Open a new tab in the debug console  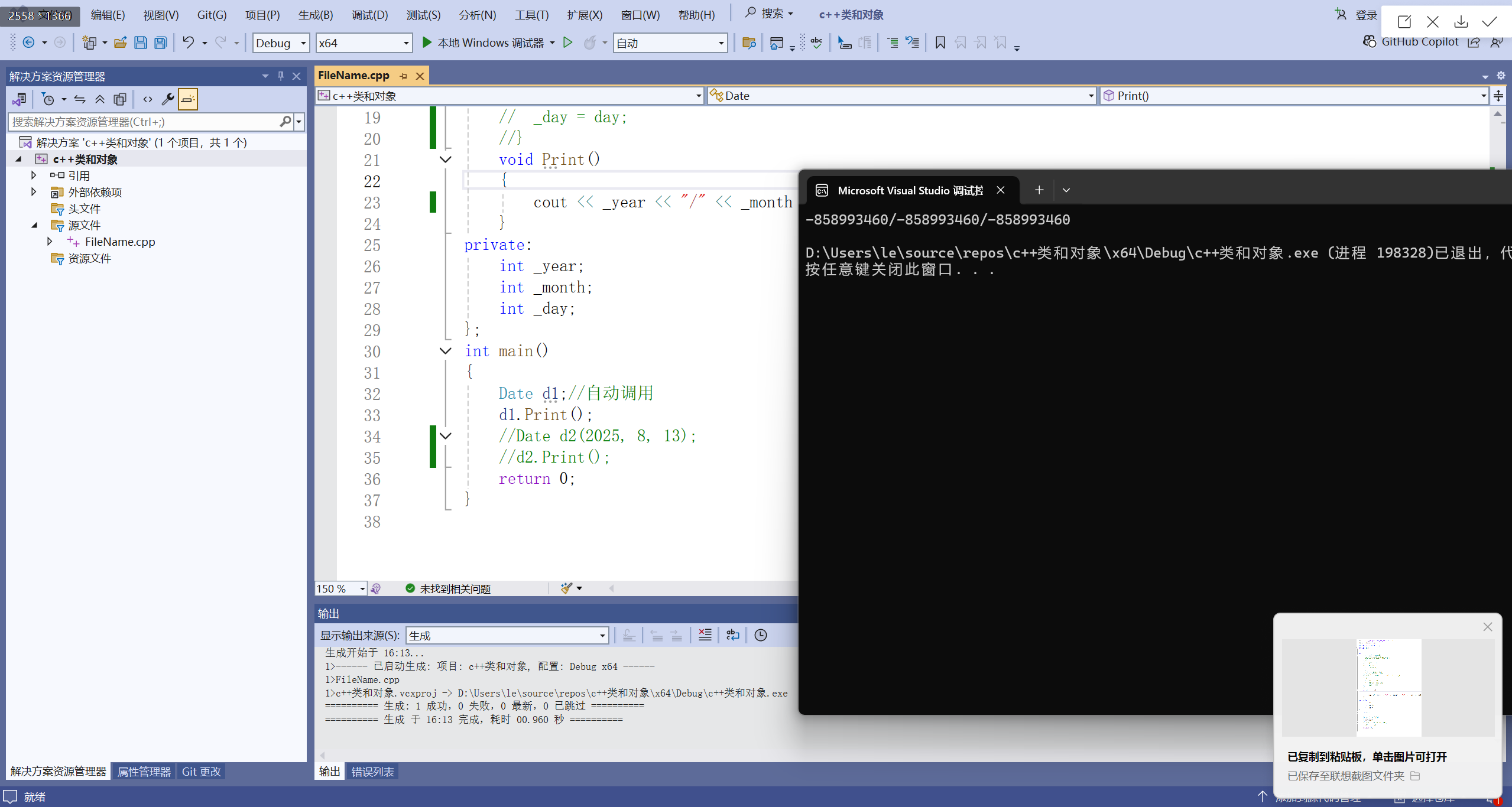[x=1039, y=190]
